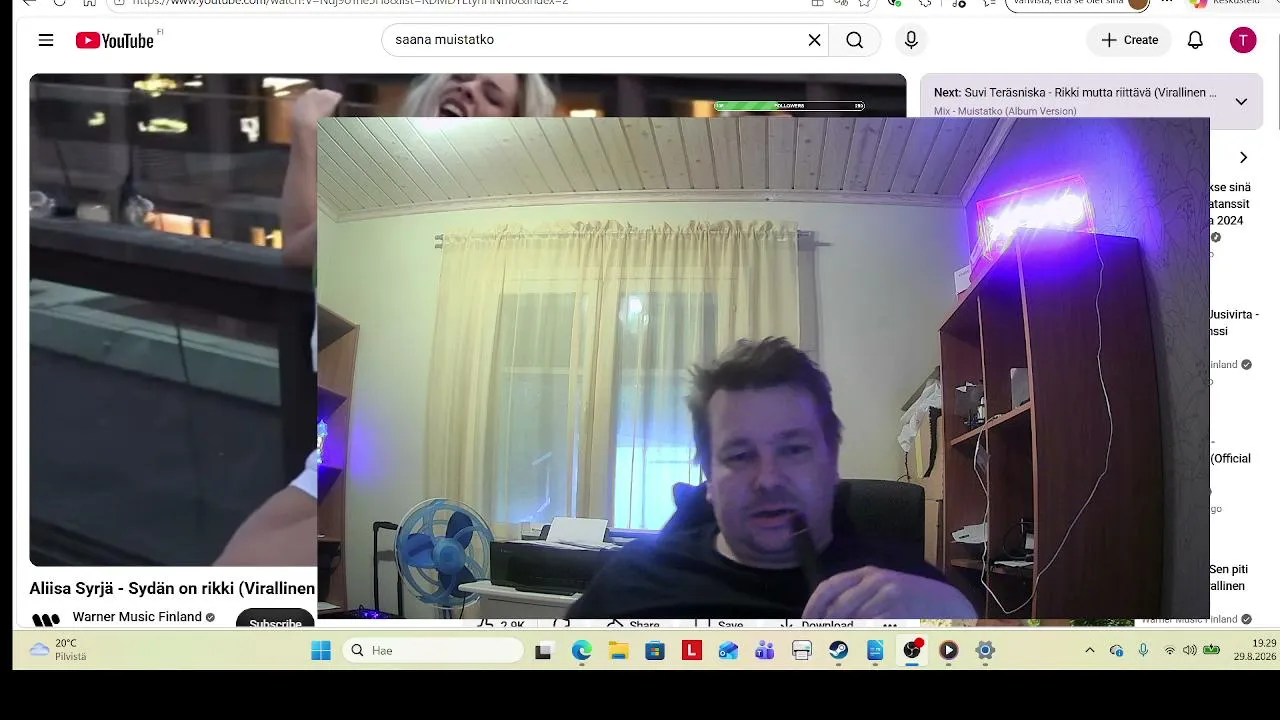This screenshot has height=720, width=1280.
Task: Click the magnifier search button
Action: coord(854,40)
